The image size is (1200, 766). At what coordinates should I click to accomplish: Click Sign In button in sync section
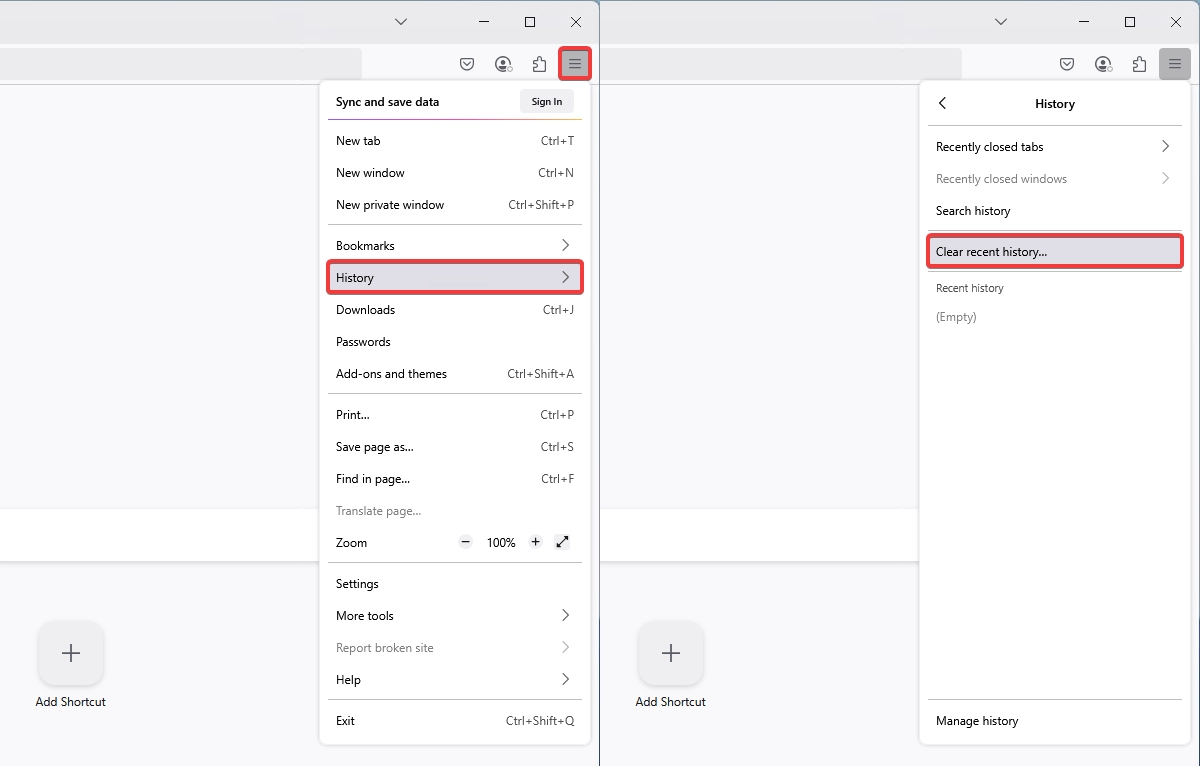click(x=547, y=101)
